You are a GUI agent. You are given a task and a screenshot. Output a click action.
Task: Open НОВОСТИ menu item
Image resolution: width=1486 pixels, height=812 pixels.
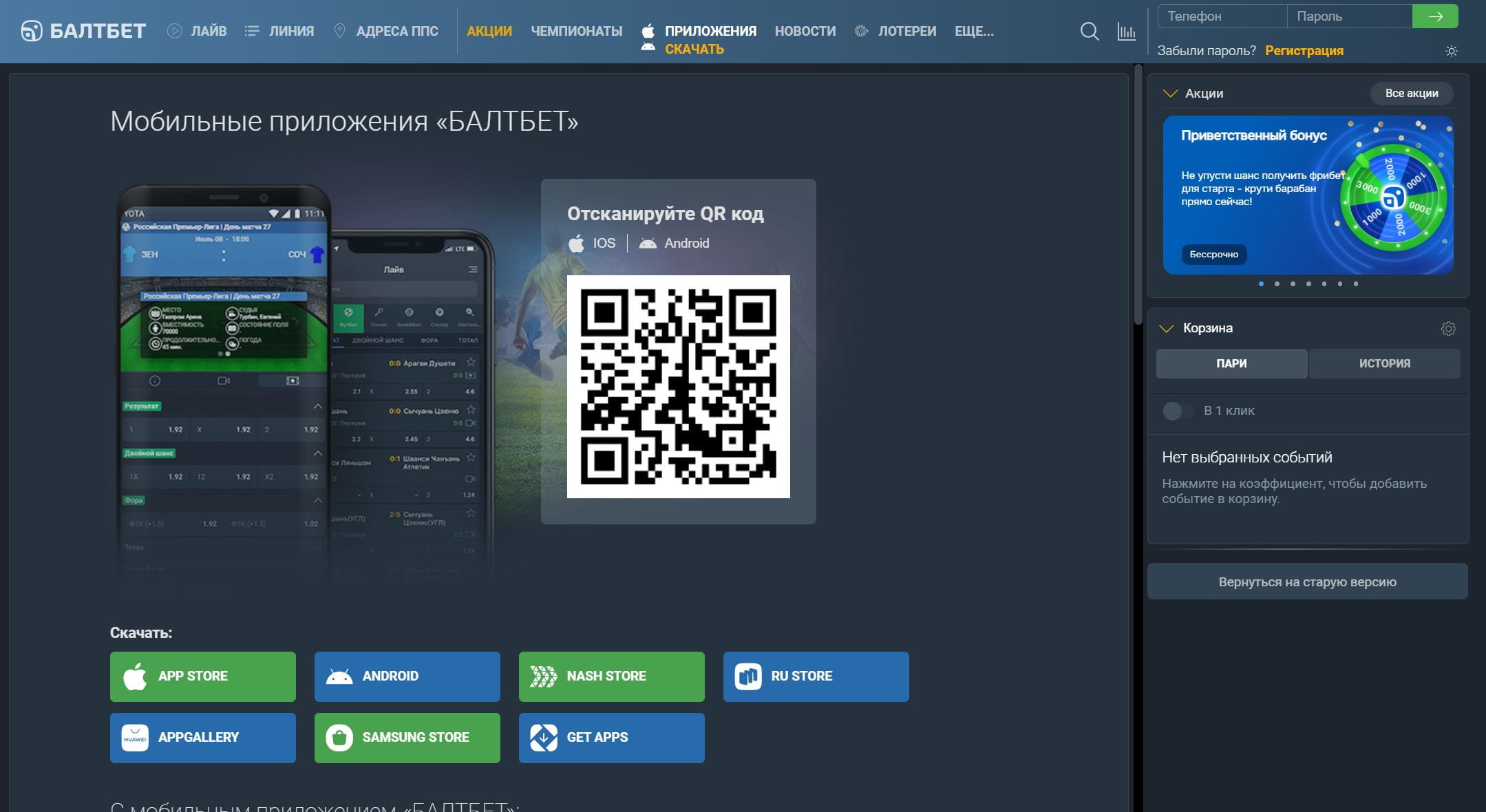click(x=805, y=31)
